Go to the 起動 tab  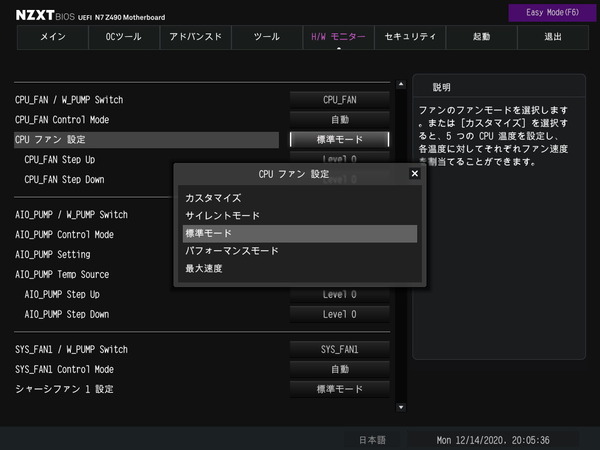tap(481, 37)
